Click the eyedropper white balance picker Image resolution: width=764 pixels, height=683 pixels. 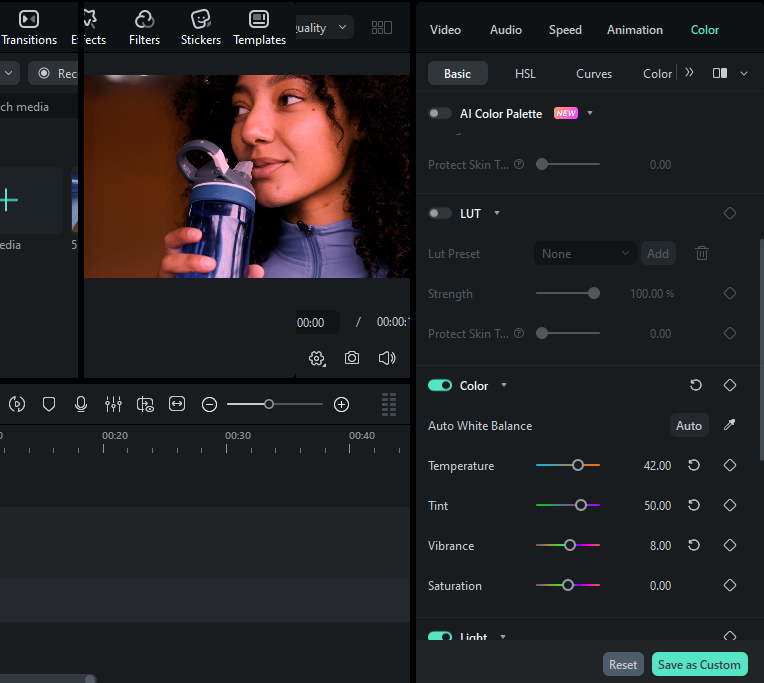tap(729, 425)
